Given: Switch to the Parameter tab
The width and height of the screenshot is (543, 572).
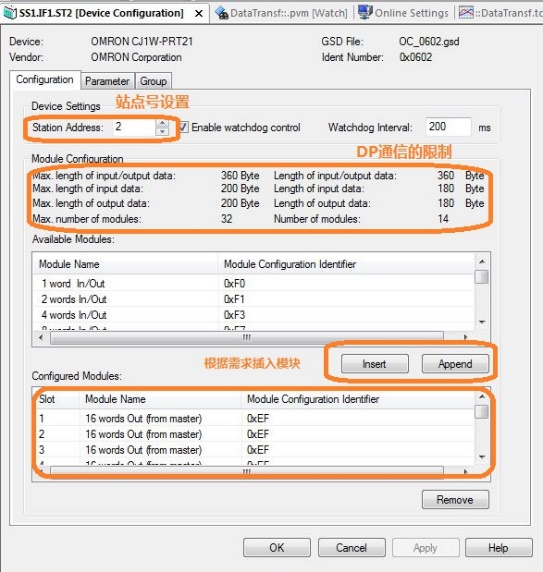Looking at the screenshot, I should (107, 81).
